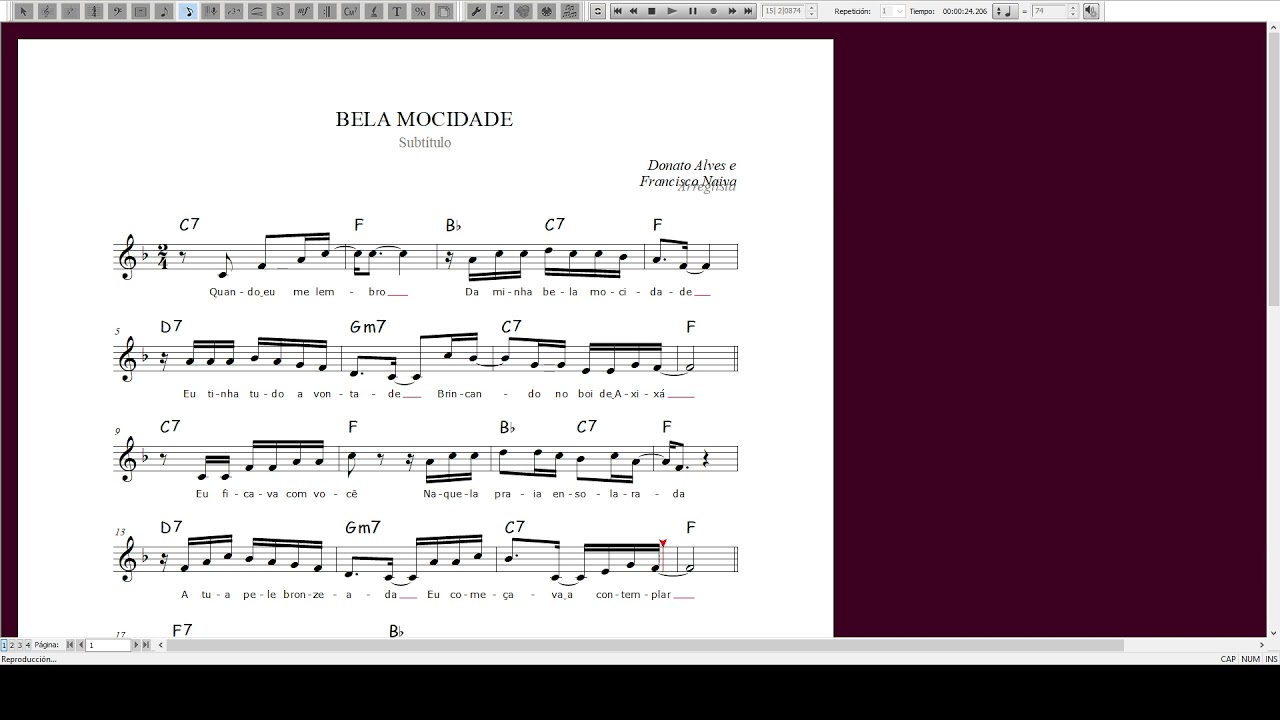The height and width of the screenshot is (720, 1280).
Task: Click the Subtítulo placeholder text
Action: [x=425, y=143]
